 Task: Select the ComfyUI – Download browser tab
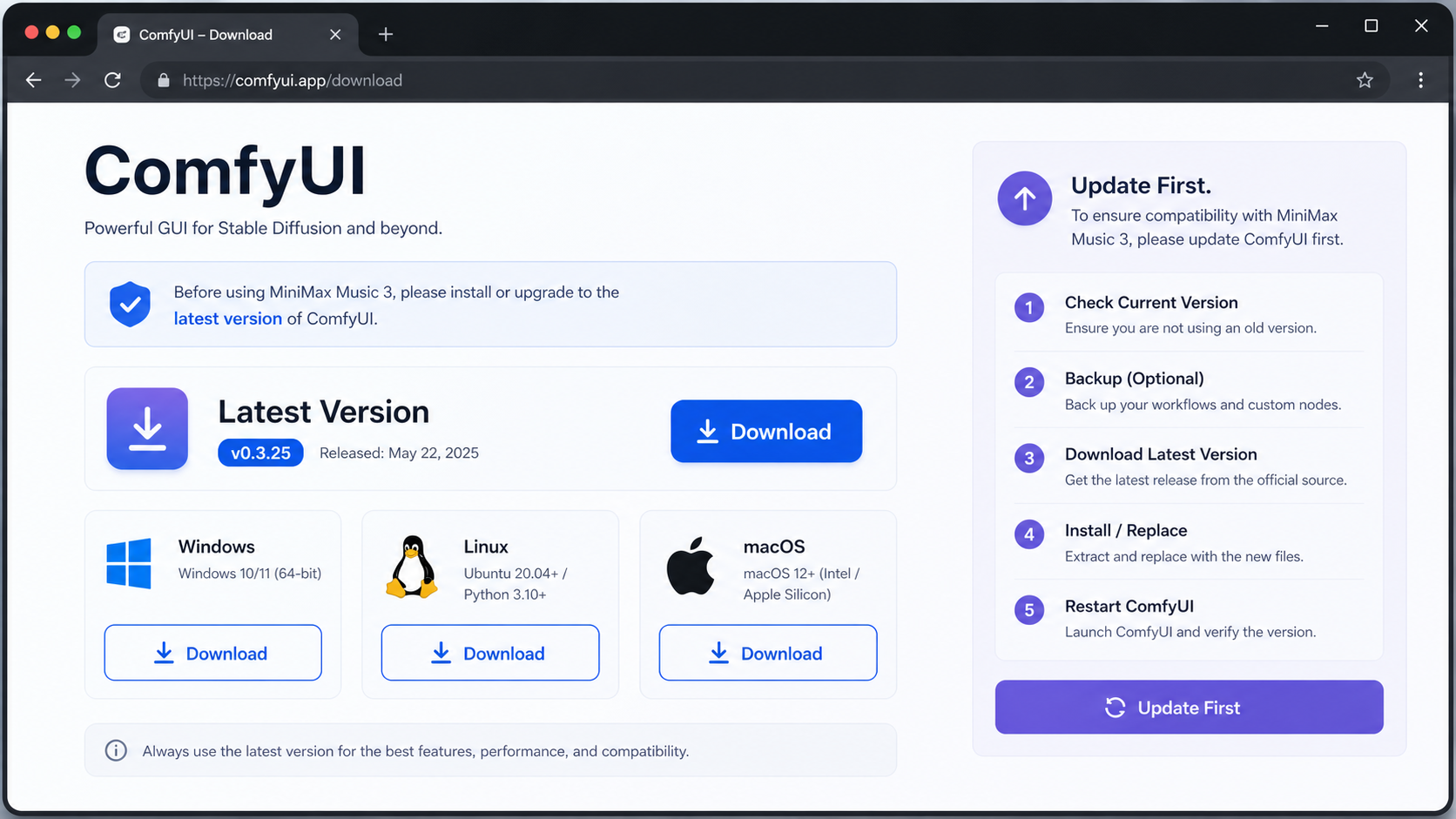228,35
